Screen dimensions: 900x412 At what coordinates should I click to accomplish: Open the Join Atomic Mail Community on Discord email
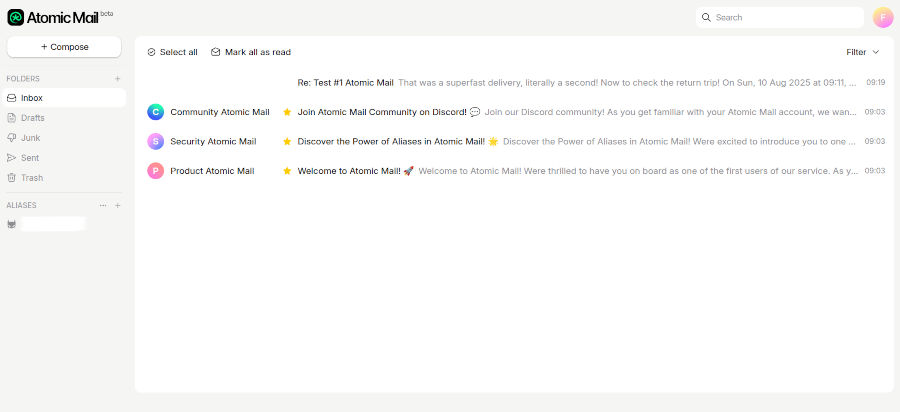515,112
